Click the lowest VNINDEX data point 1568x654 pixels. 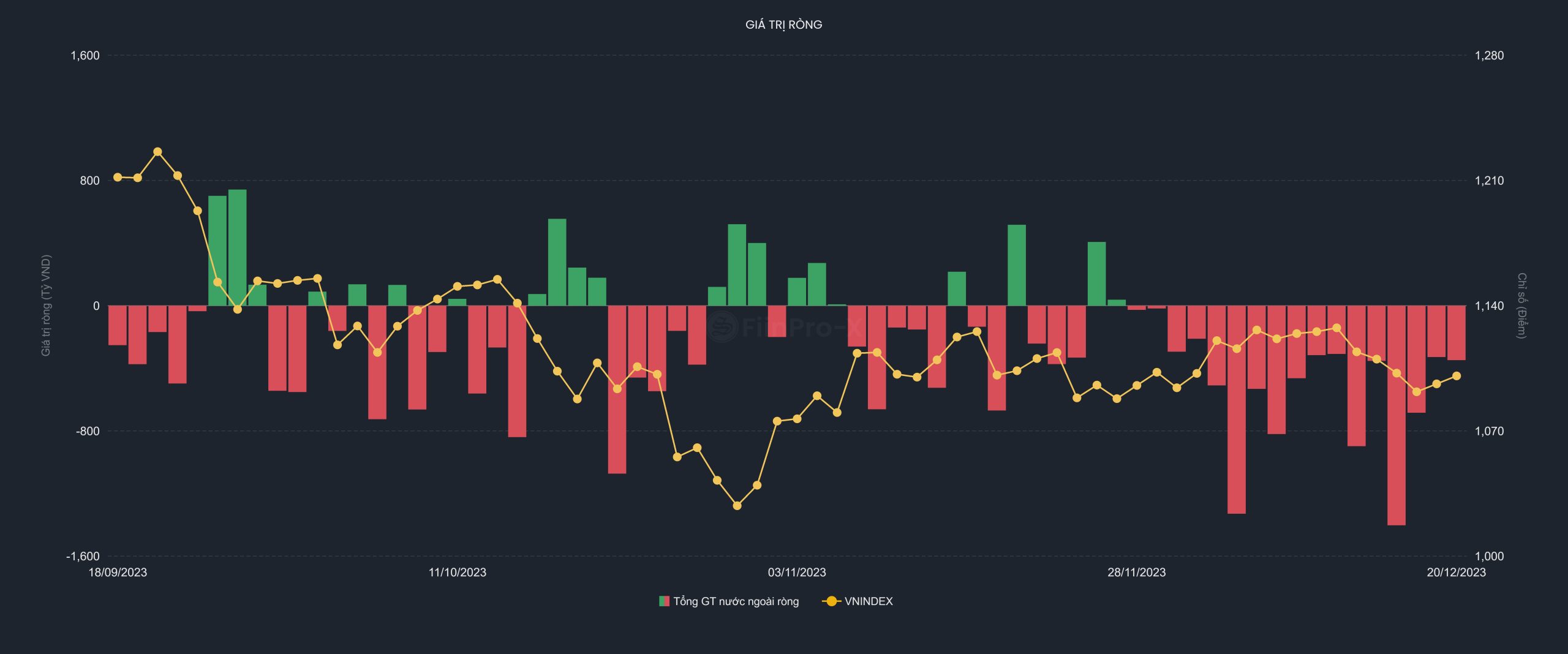click(x=737, y=506)
